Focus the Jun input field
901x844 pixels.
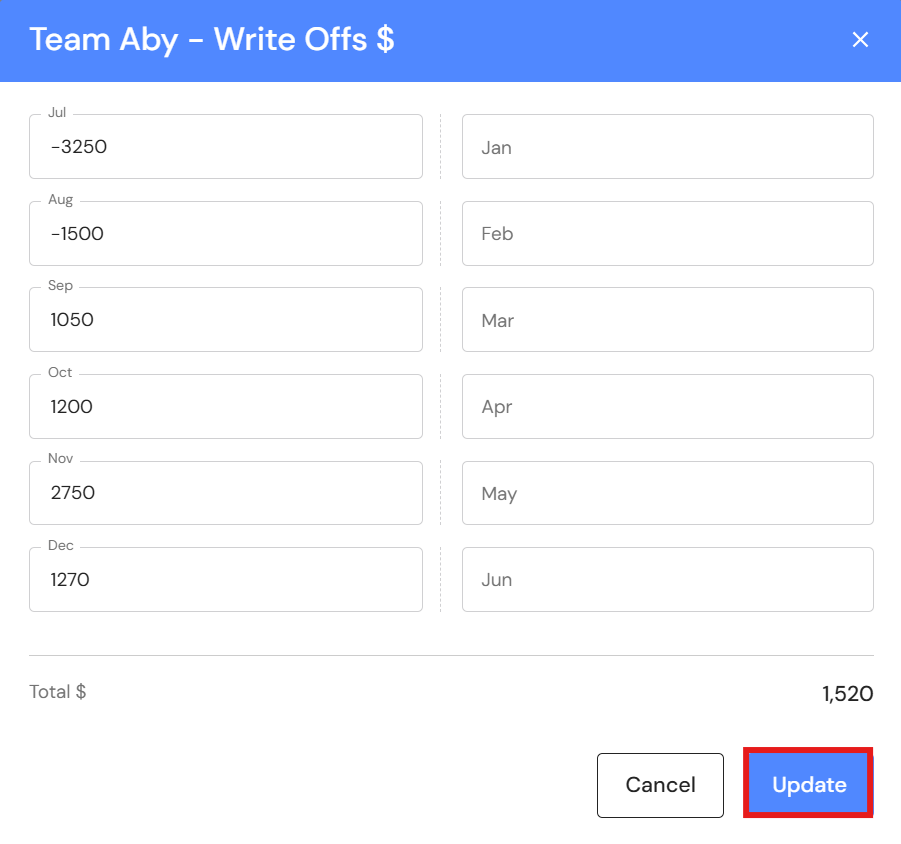(667, 580)
